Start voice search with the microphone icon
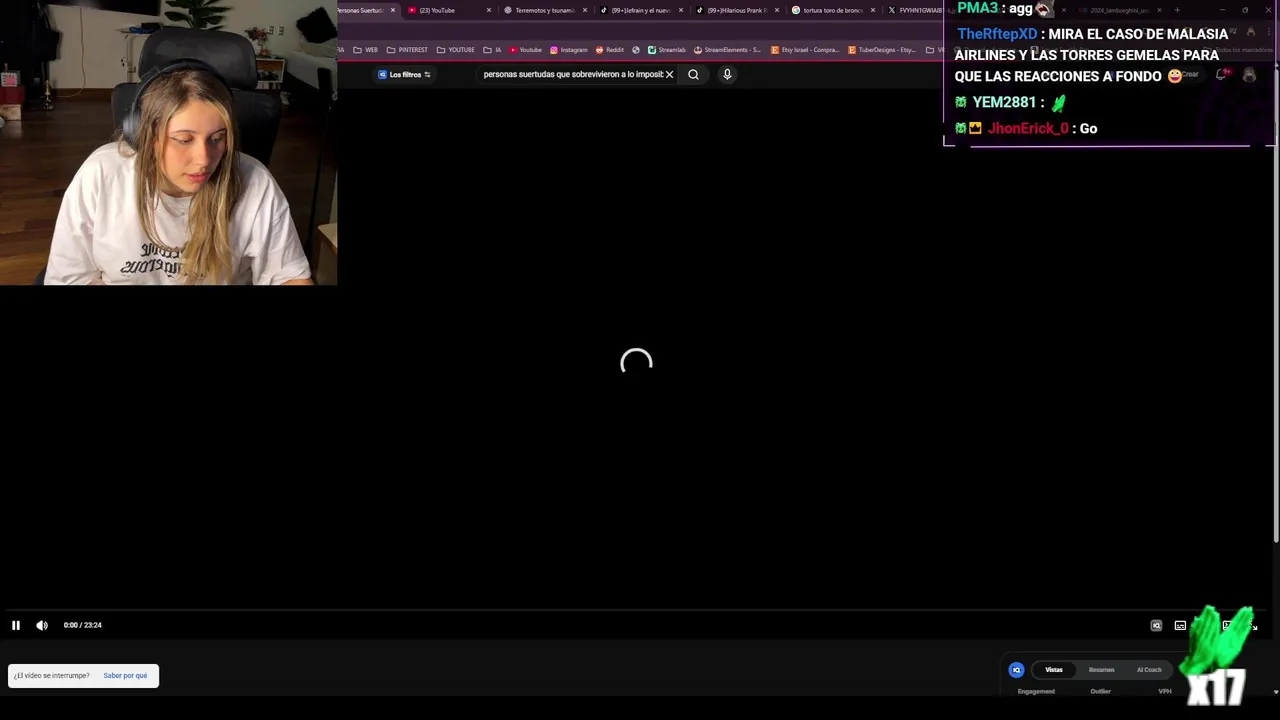The width and height of the screenshot is (1280, 720). 727,74
